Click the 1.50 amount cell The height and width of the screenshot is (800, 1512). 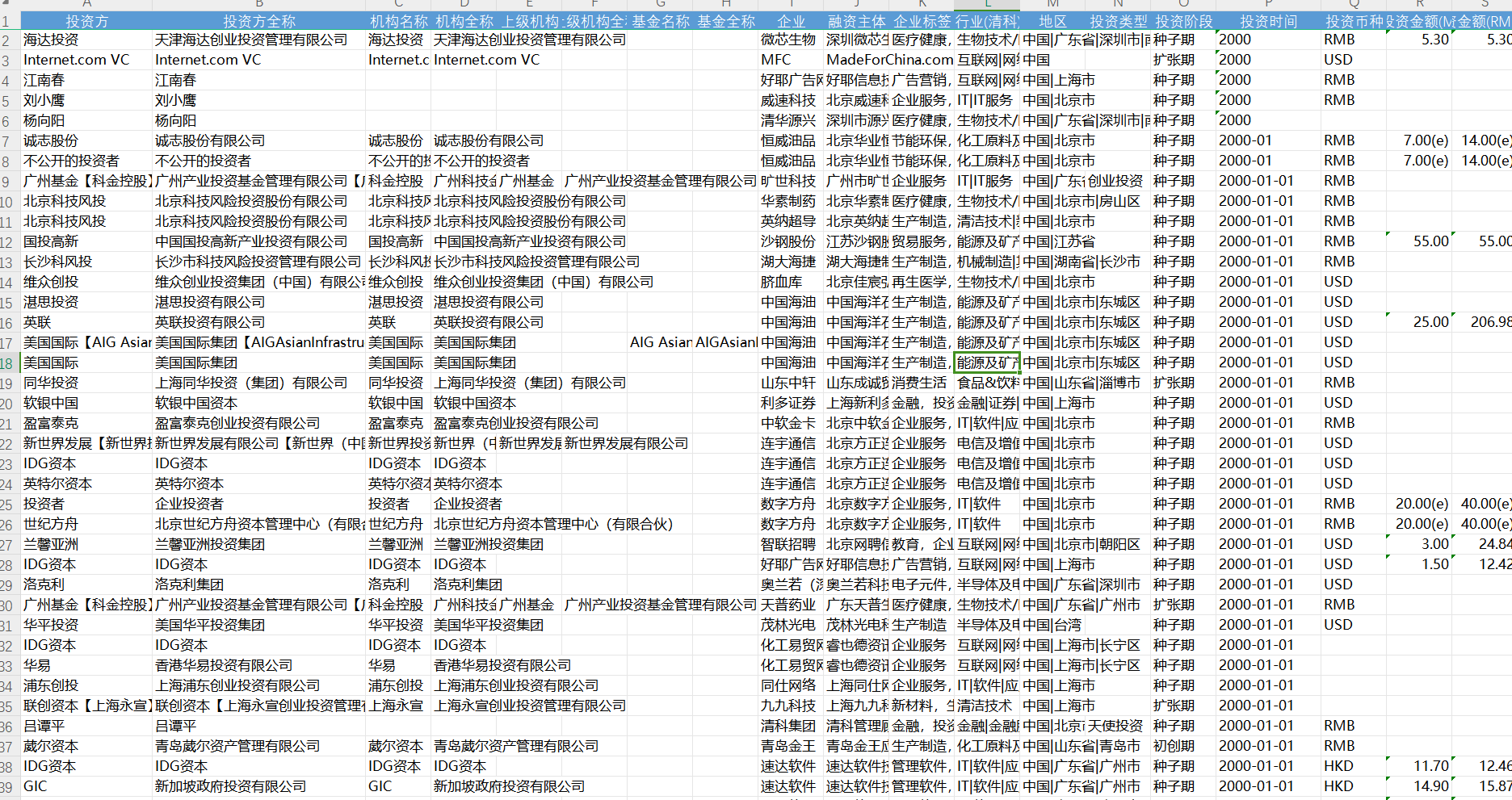(1419, 564)
